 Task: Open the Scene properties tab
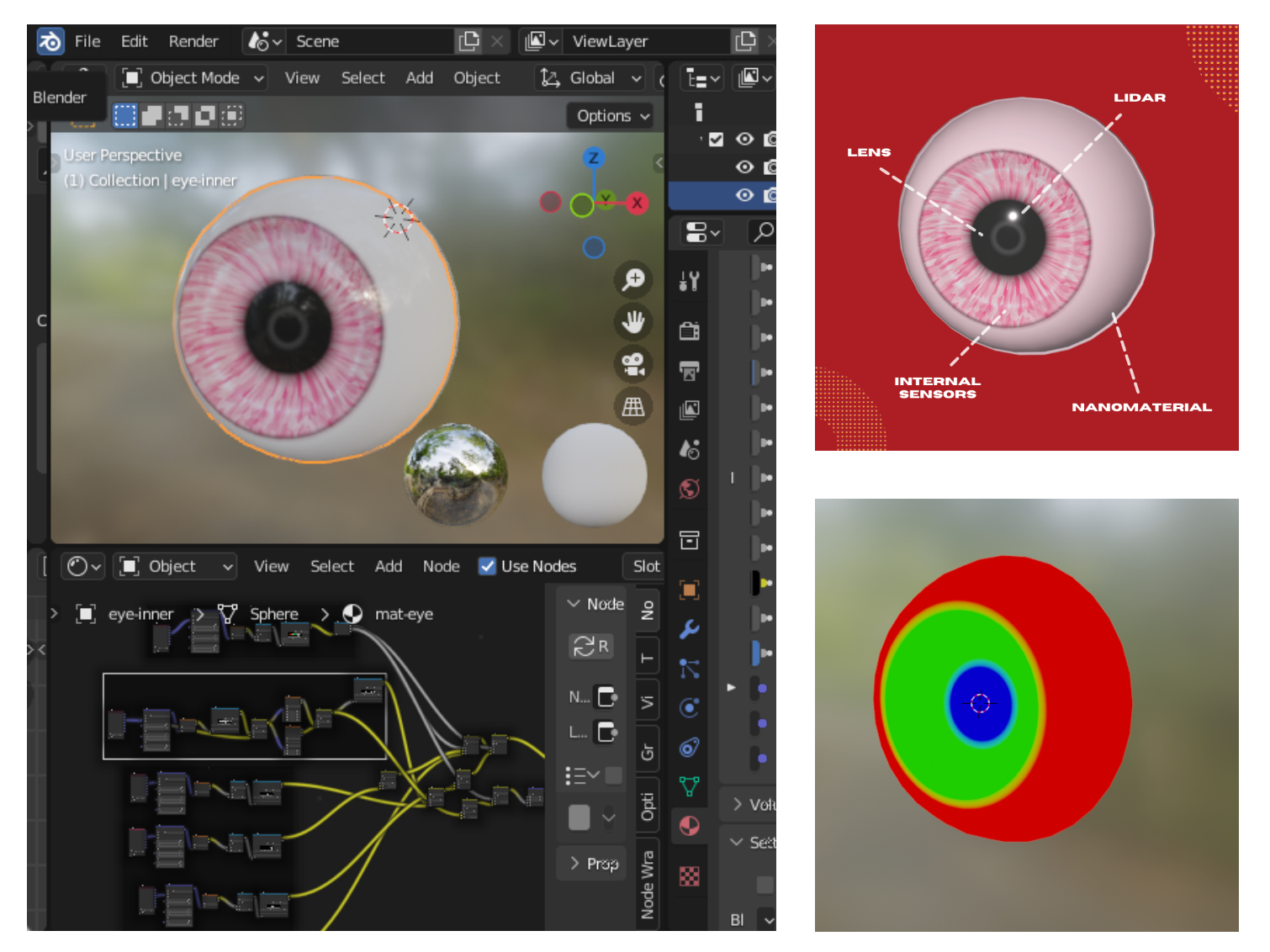coord(690,449)
